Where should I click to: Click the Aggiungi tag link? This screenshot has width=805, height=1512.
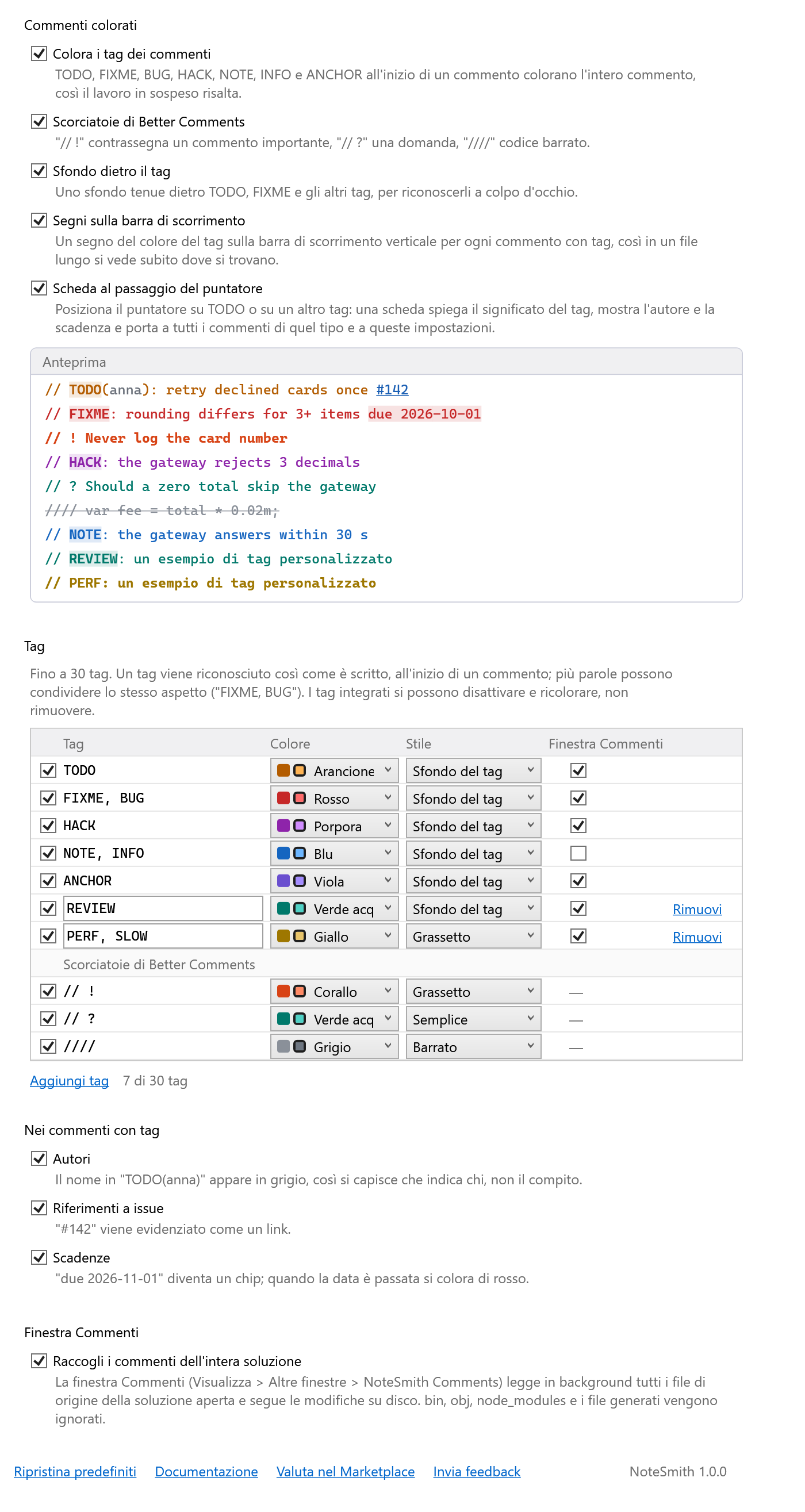(x=69, y=1080)
